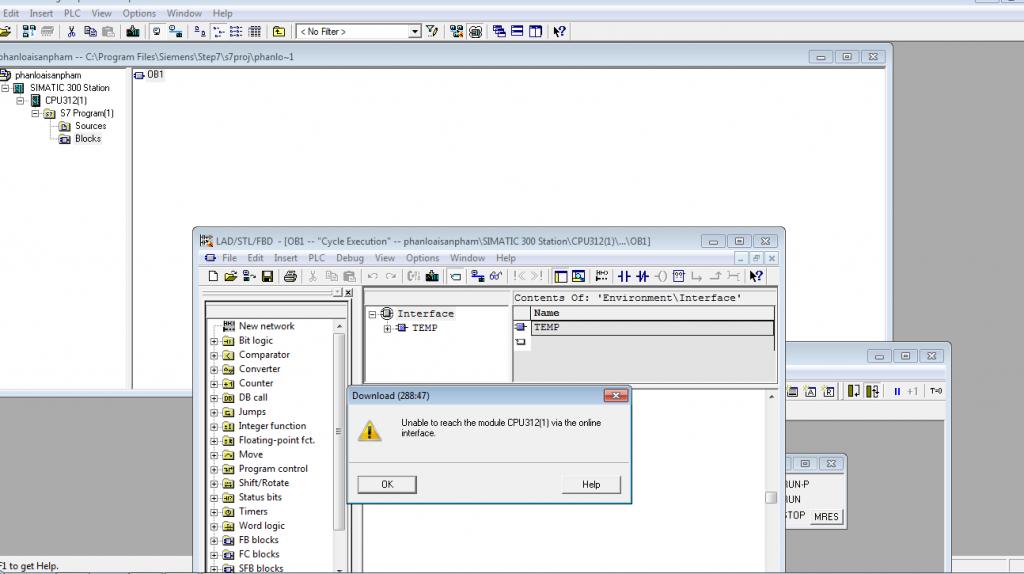Screen dimensions: 1024x574
Task: Collapse the Interface tree node
Action: (372, 314)
